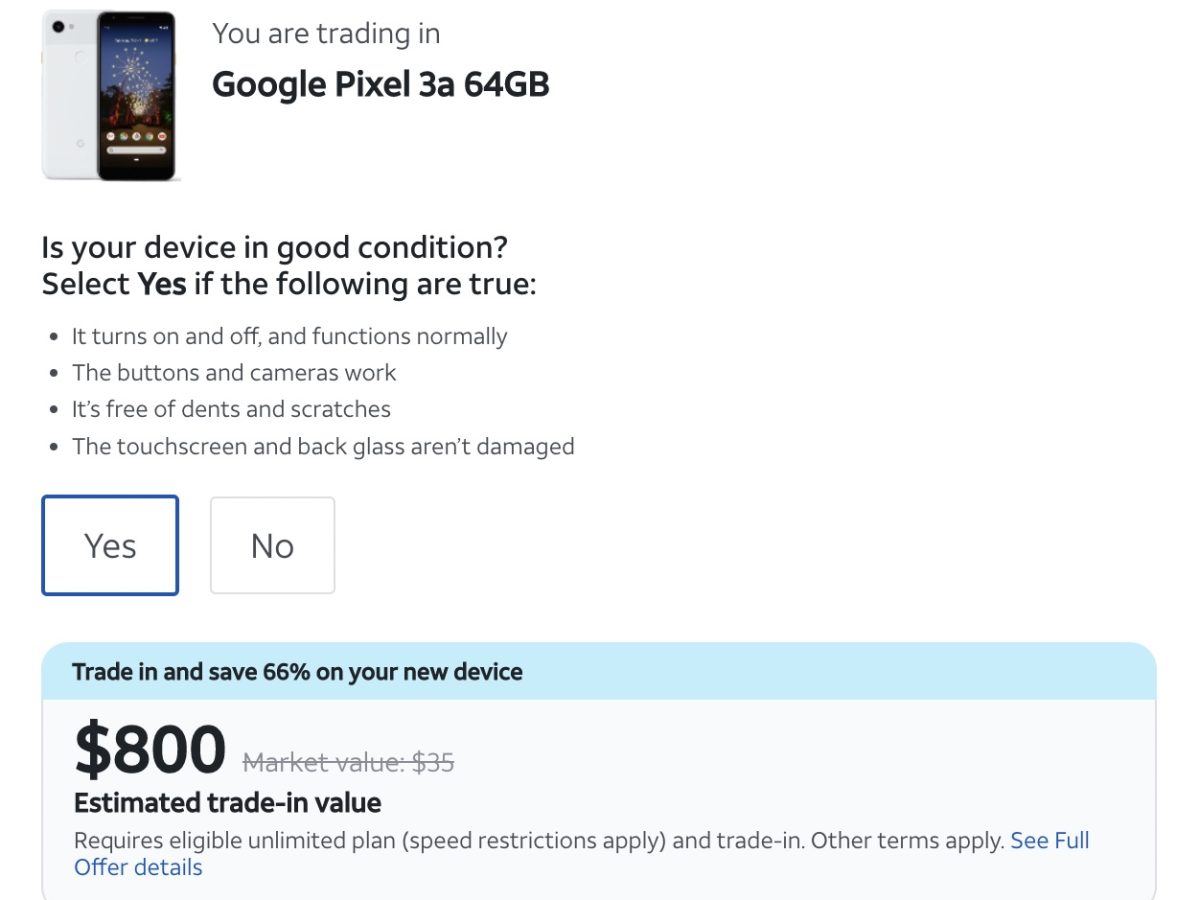The image size is (1200, 900).
Task: Click the touchscreen and back glass bullet
Action: tap(323, 446)
